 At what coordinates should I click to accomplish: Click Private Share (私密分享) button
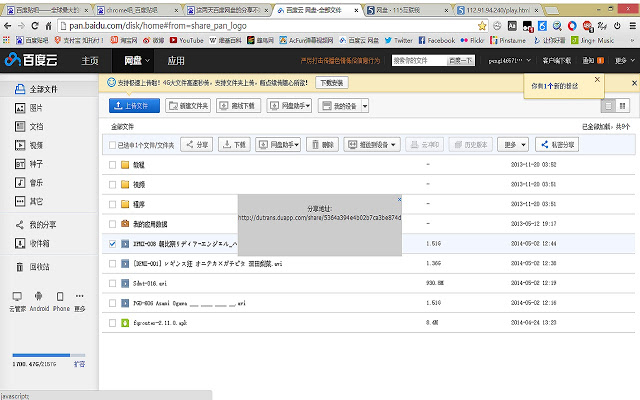(x=557, y=144)
